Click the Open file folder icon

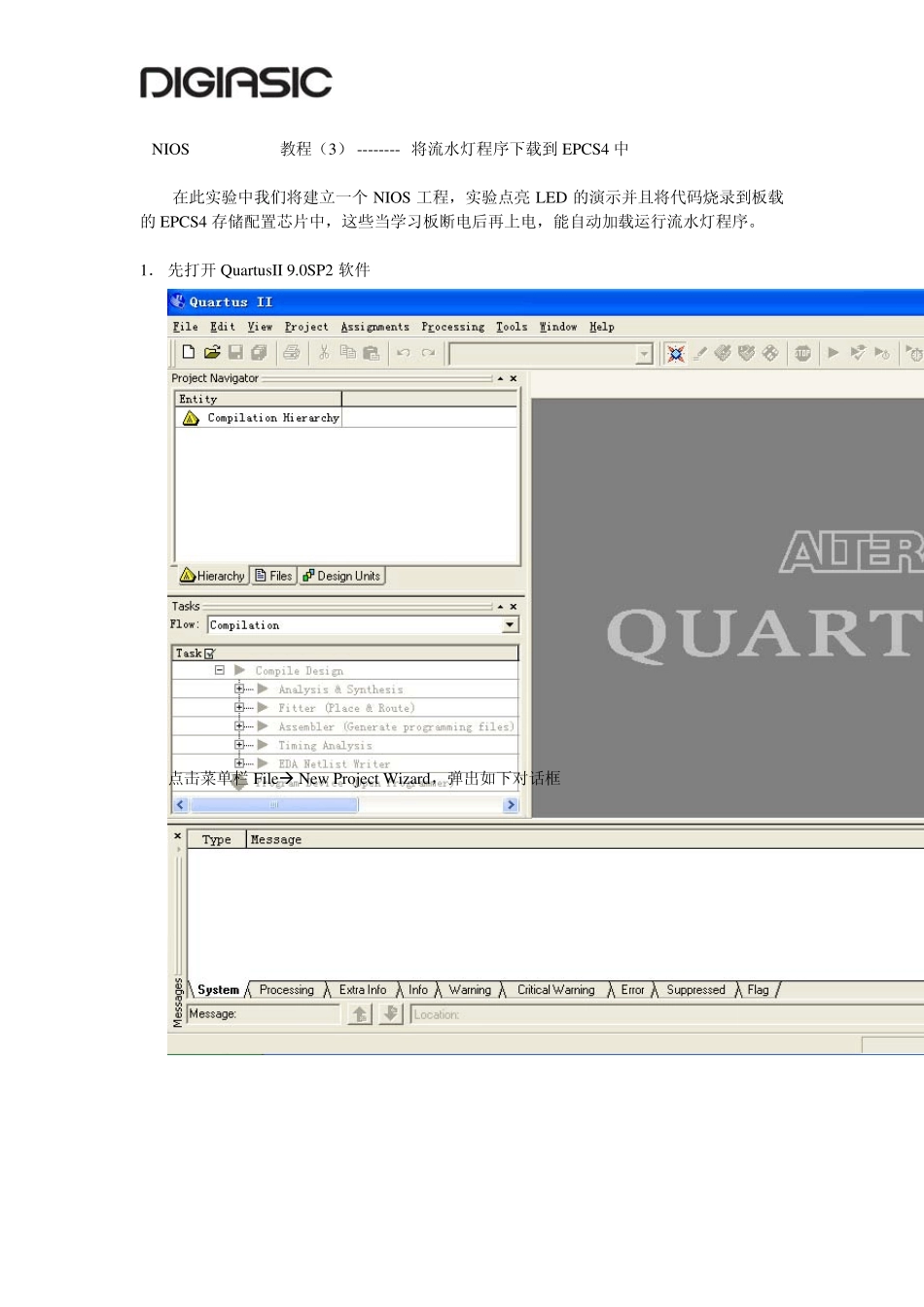(212, 352)
